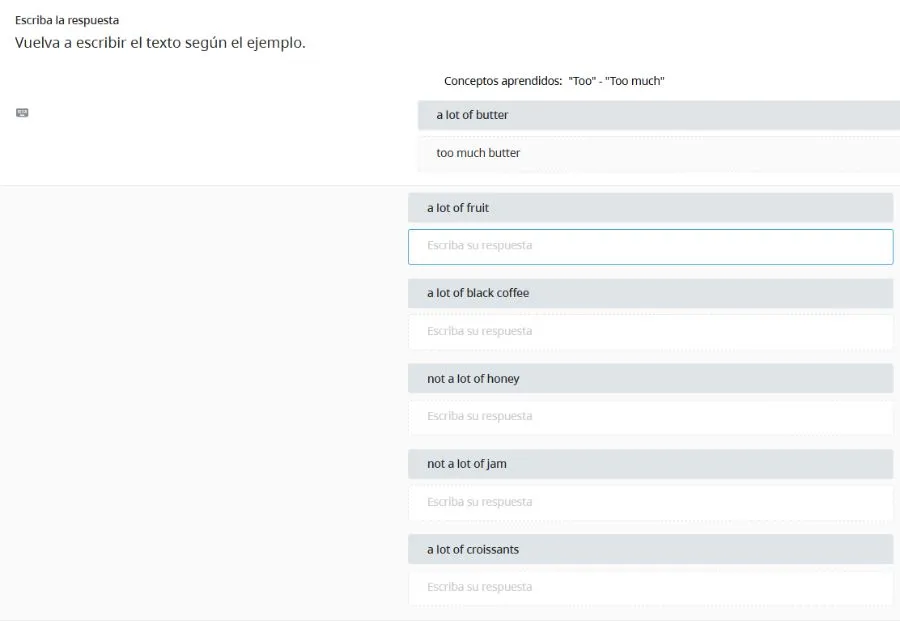The image size is (900, 621).
Task: Click the keyboard icon on the left
Action: coord(22,113)
